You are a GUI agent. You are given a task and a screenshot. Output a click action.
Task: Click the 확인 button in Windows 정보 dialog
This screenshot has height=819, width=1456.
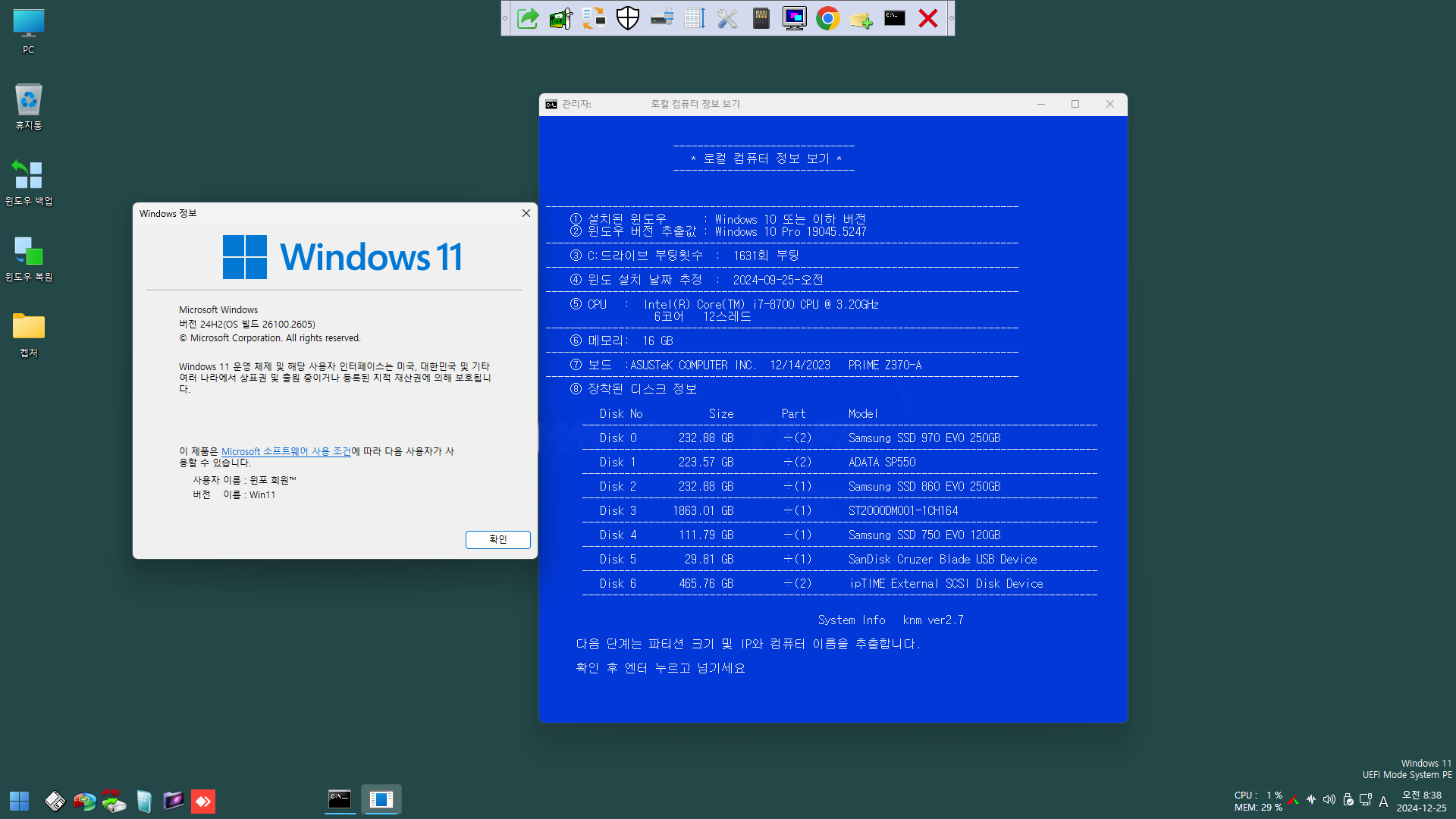498,539
